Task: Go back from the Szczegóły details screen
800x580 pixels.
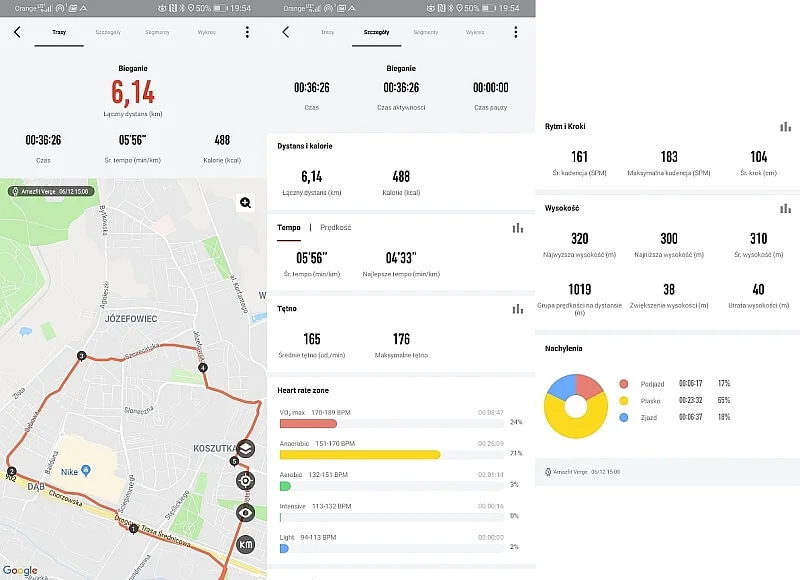Action: click(286, 32)
